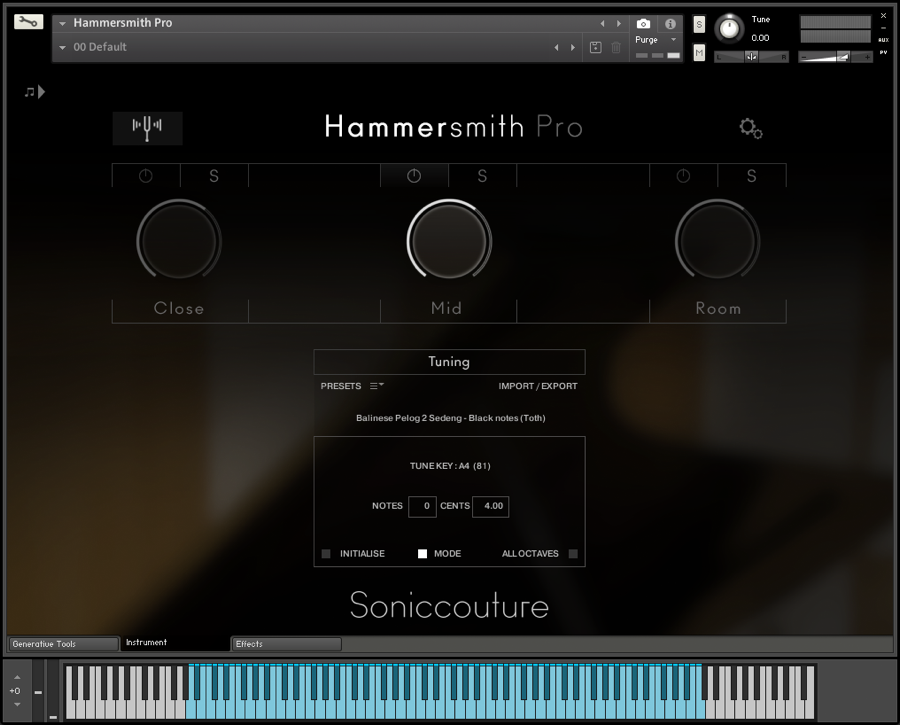Adjust the master Tune knob

click(x=730, y=28)
